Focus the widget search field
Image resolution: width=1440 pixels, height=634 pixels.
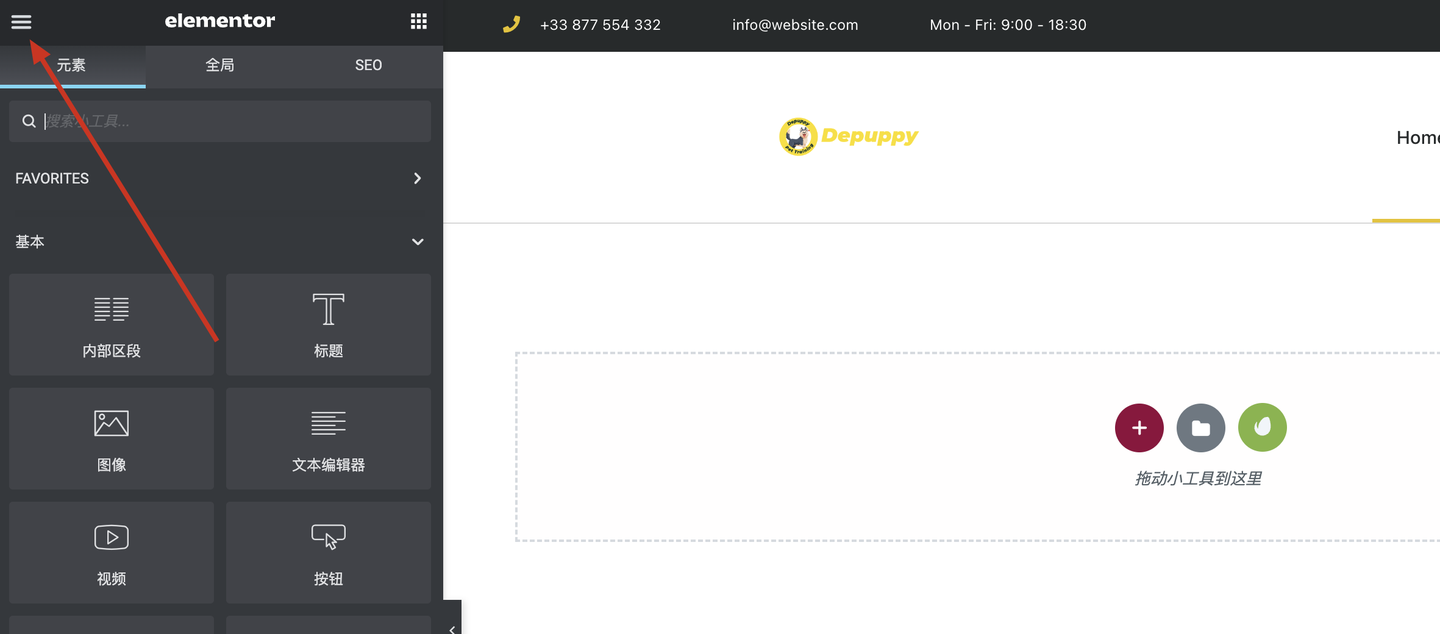(220, 121)
